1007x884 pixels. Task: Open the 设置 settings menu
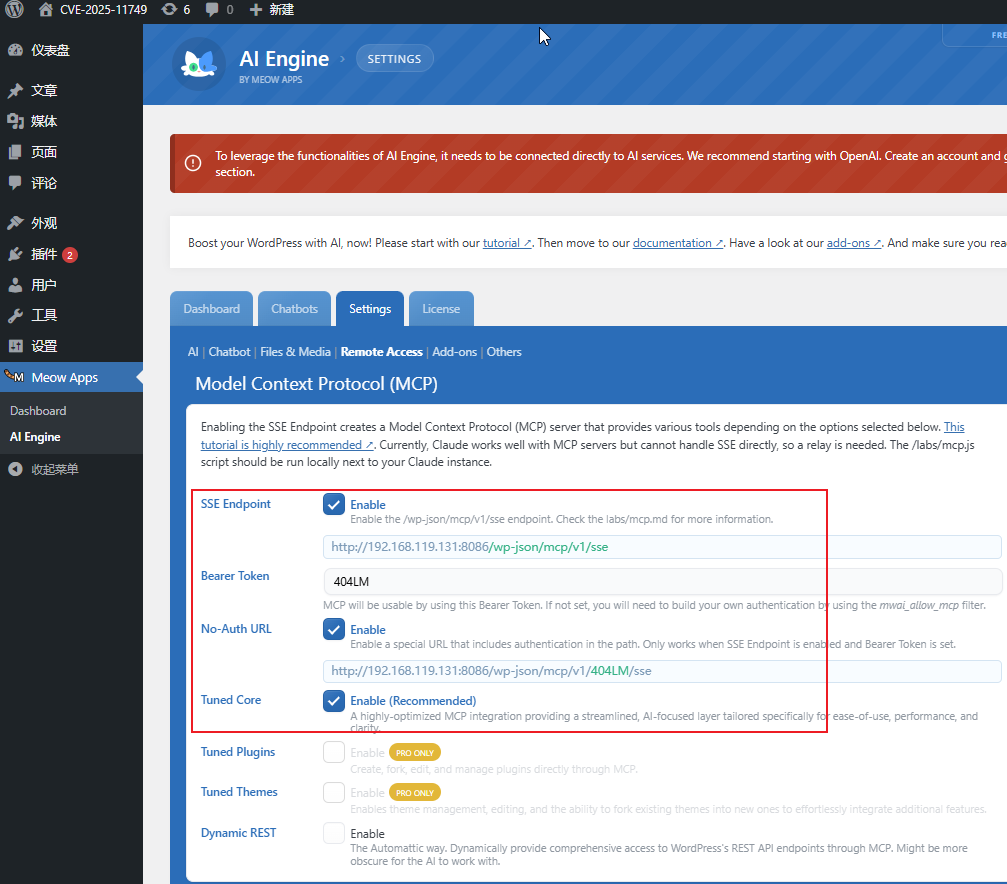point(44,346)
